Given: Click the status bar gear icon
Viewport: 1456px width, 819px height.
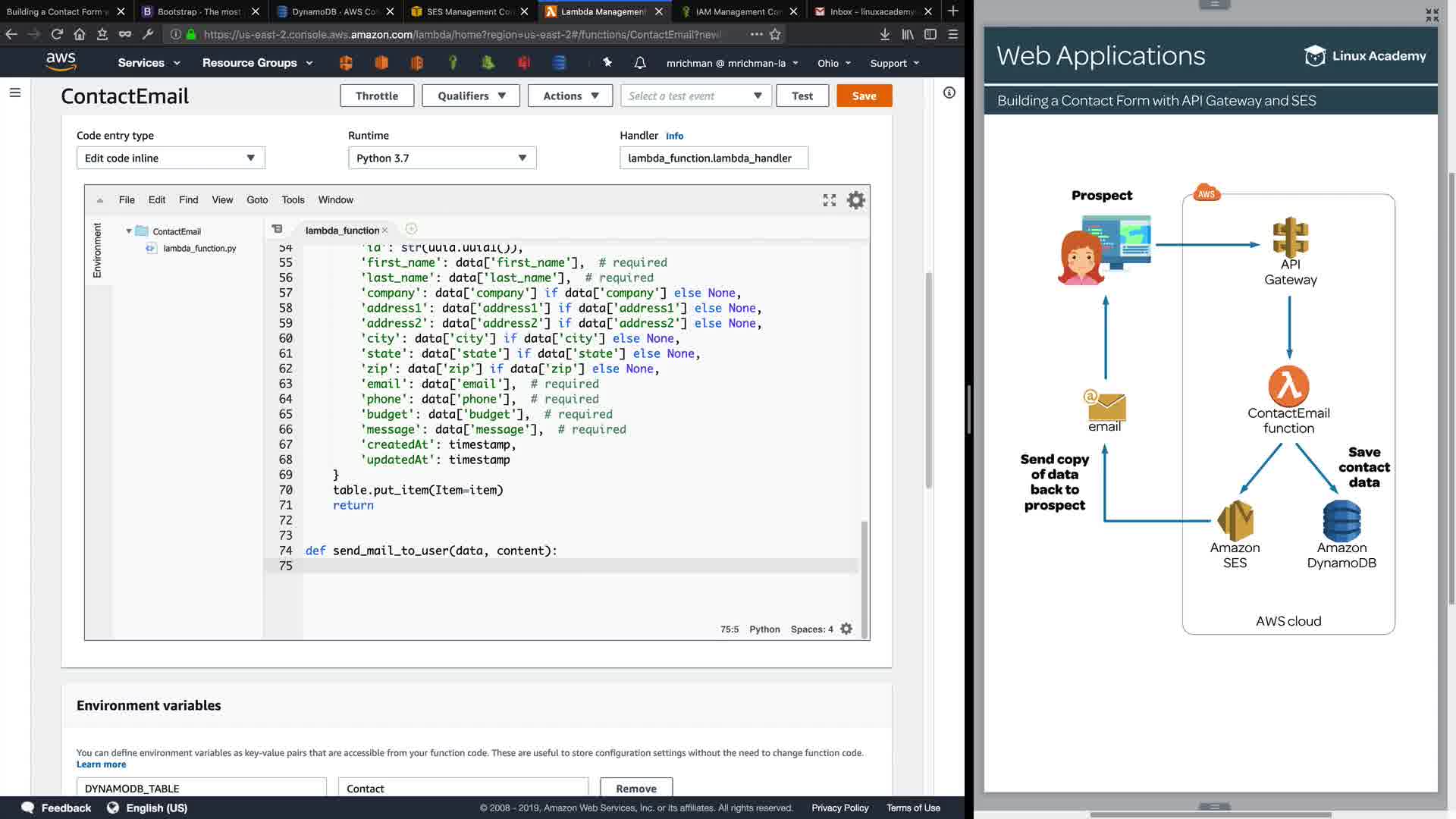Looking at the screenshot, I should (x=846, y=629).
